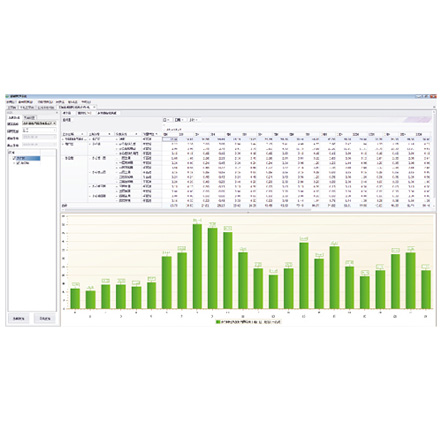Close the active document tab with its X icon

[x=94, y=107]
